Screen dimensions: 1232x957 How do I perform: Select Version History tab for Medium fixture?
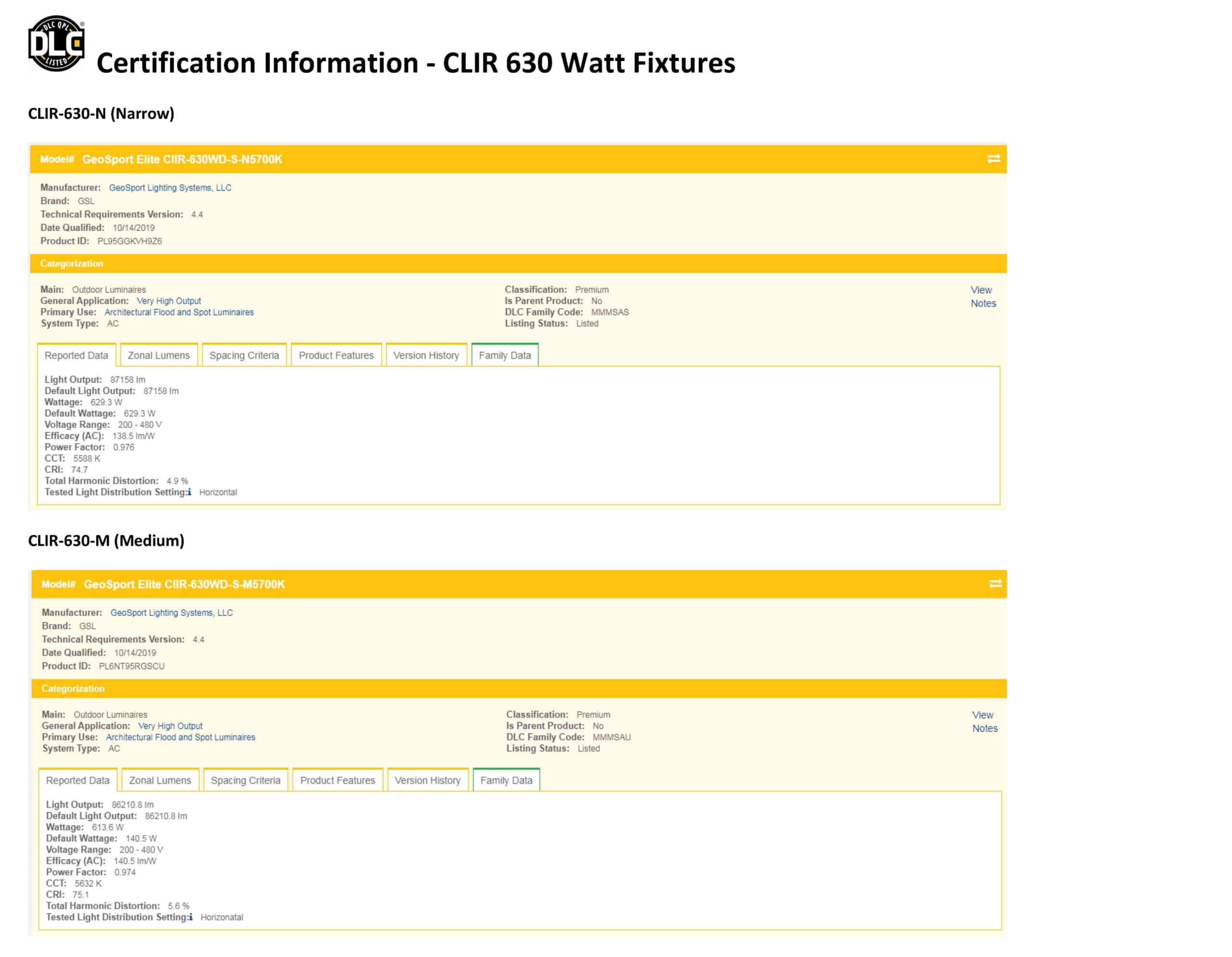(x=427, y=780)
